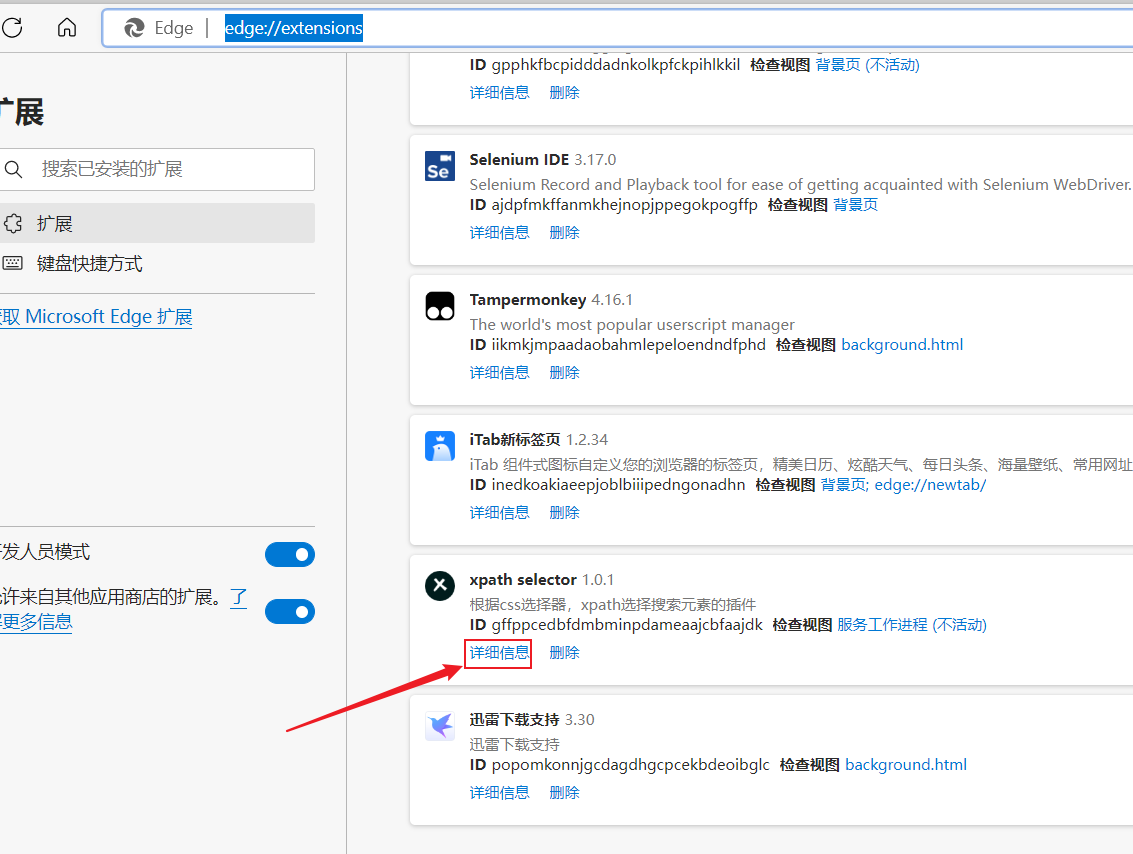Click the browser refresh icon
Image resolution: width=1133 pixels, height=854 pixels.
[x=12, y=27]
